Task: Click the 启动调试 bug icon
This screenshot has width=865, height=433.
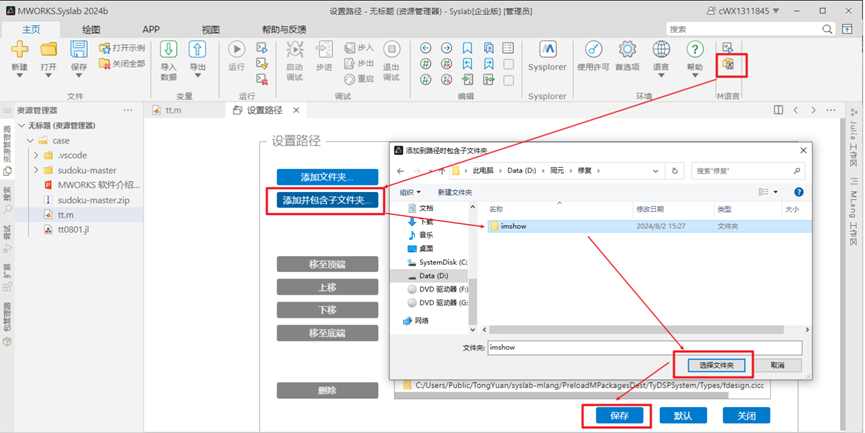Action: (295, 49)
